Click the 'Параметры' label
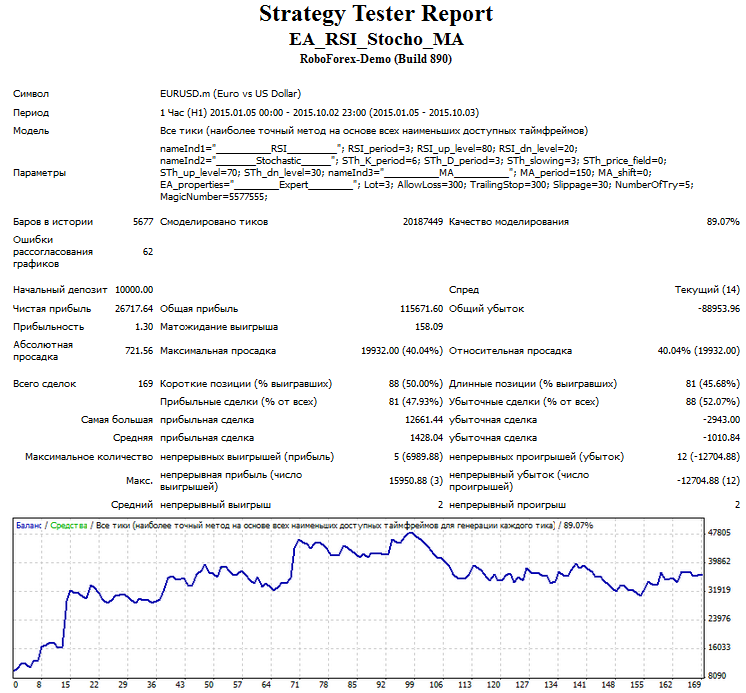Image resolution: width=746 pixels, height=693 pixels. click(x=39, y=173)
